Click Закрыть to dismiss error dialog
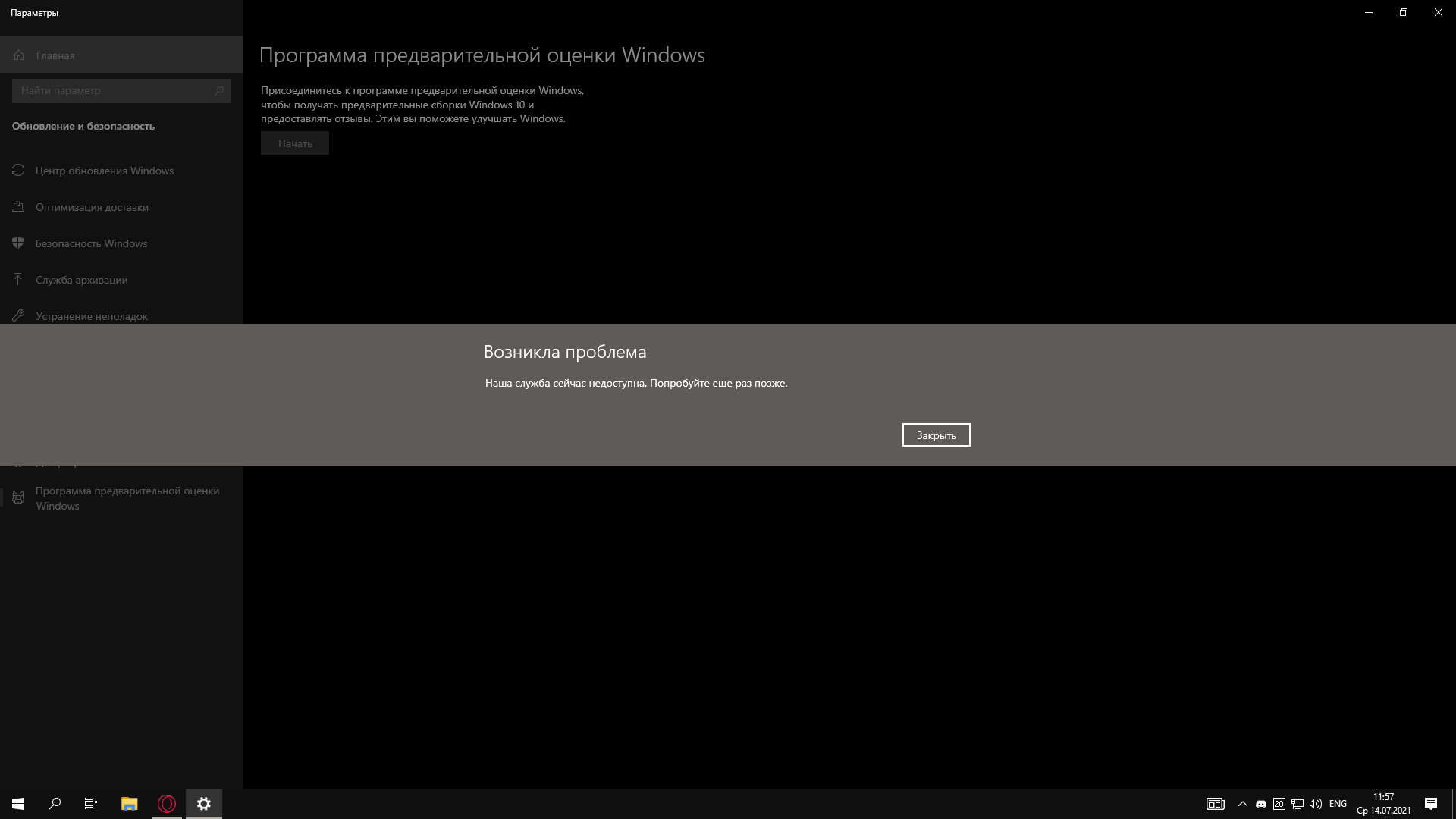The image size is (1456, 819). [x=936, y=434]
